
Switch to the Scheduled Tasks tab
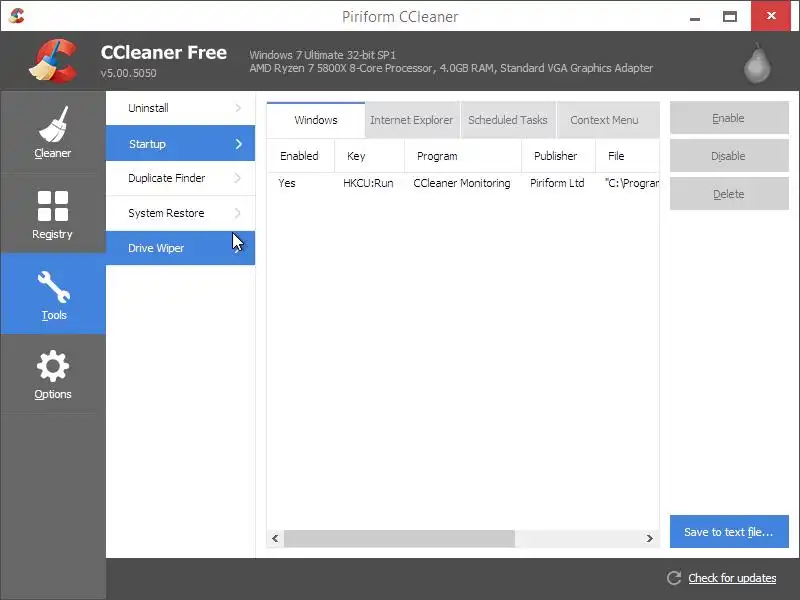(x=508, y=120)
